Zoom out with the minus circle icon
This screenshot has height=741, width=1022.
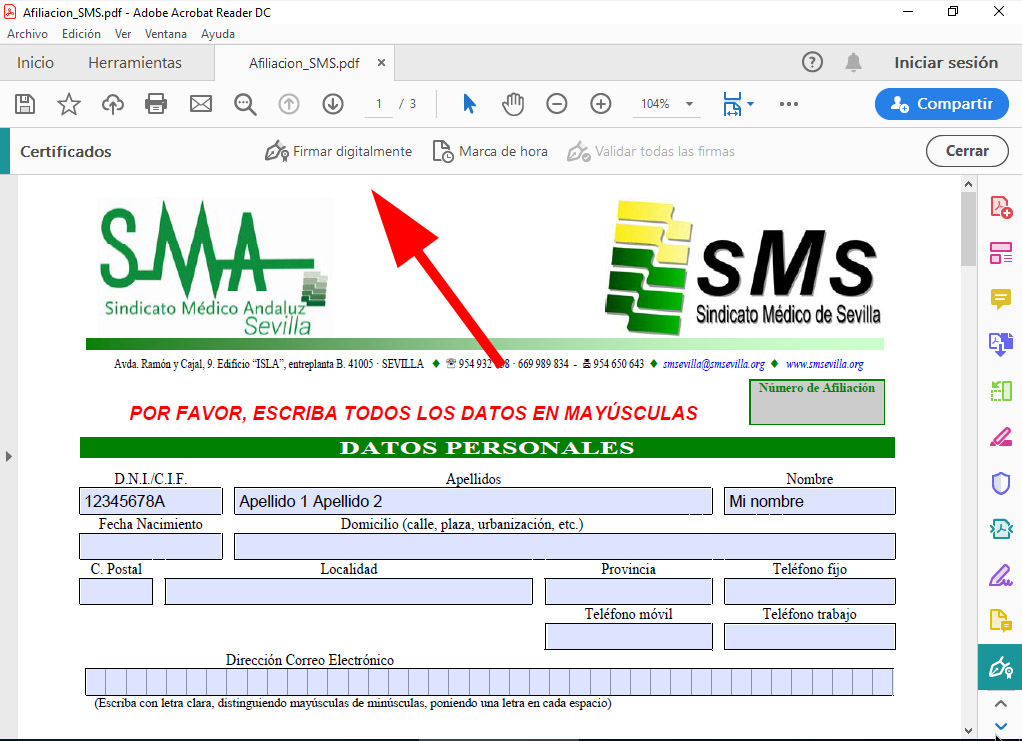click(557, 104)
